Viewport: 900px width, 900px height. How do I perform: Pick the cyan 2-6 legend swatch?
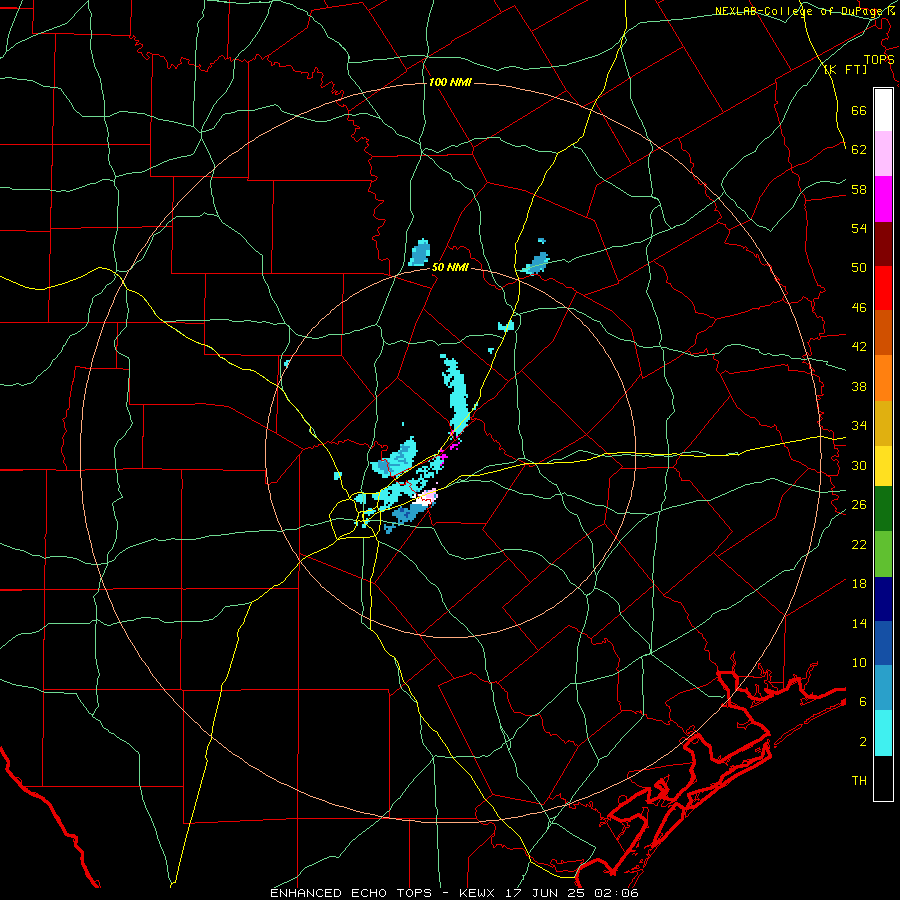click(x=883, y=733)
